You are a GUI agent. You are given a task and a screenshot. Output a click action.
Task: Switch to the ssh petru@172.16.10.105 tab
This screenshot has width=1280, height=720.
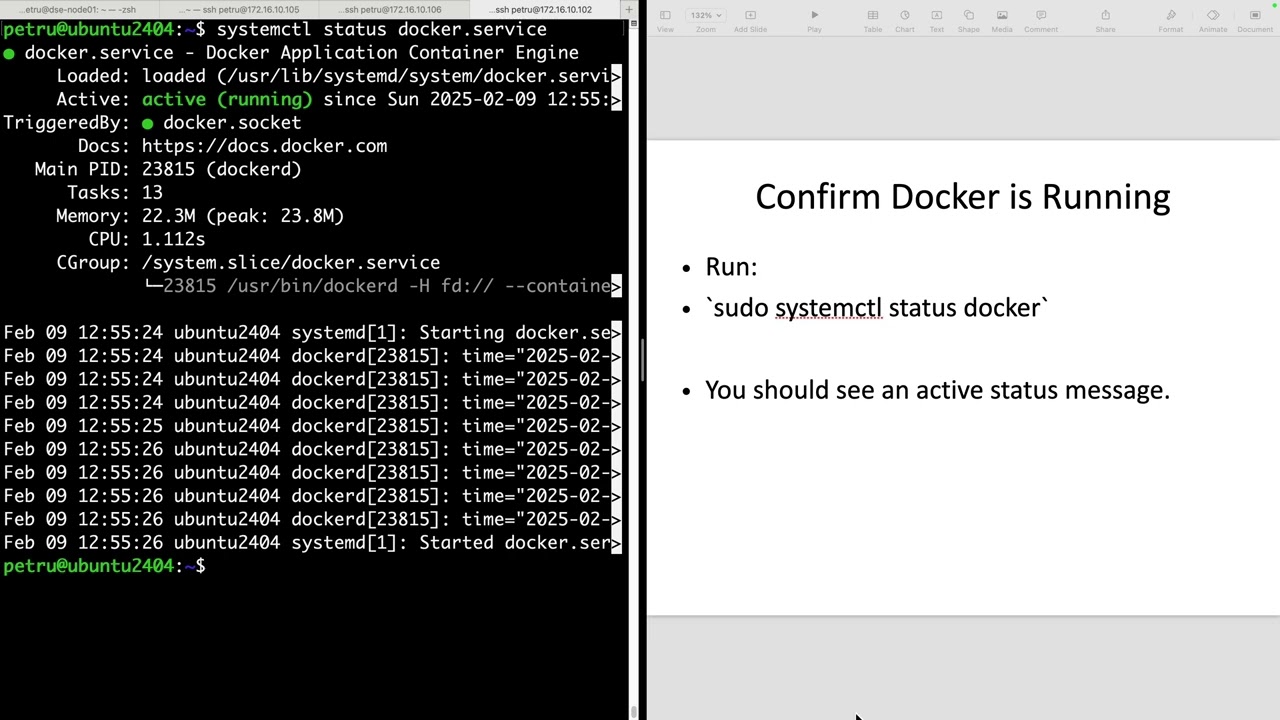click(x=238, y=9)
